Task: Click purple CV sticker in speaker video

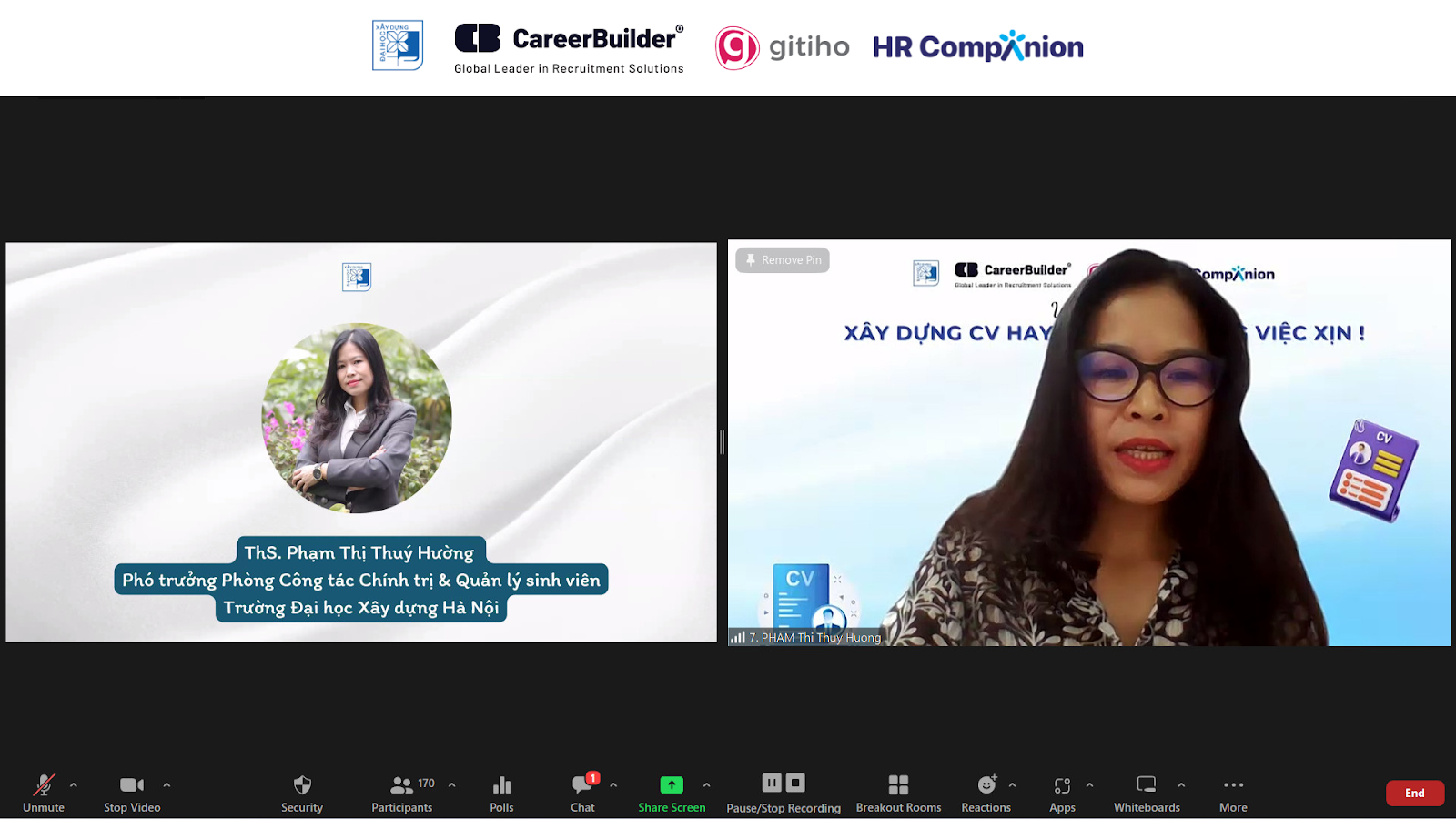Action: coord(1373,470)
